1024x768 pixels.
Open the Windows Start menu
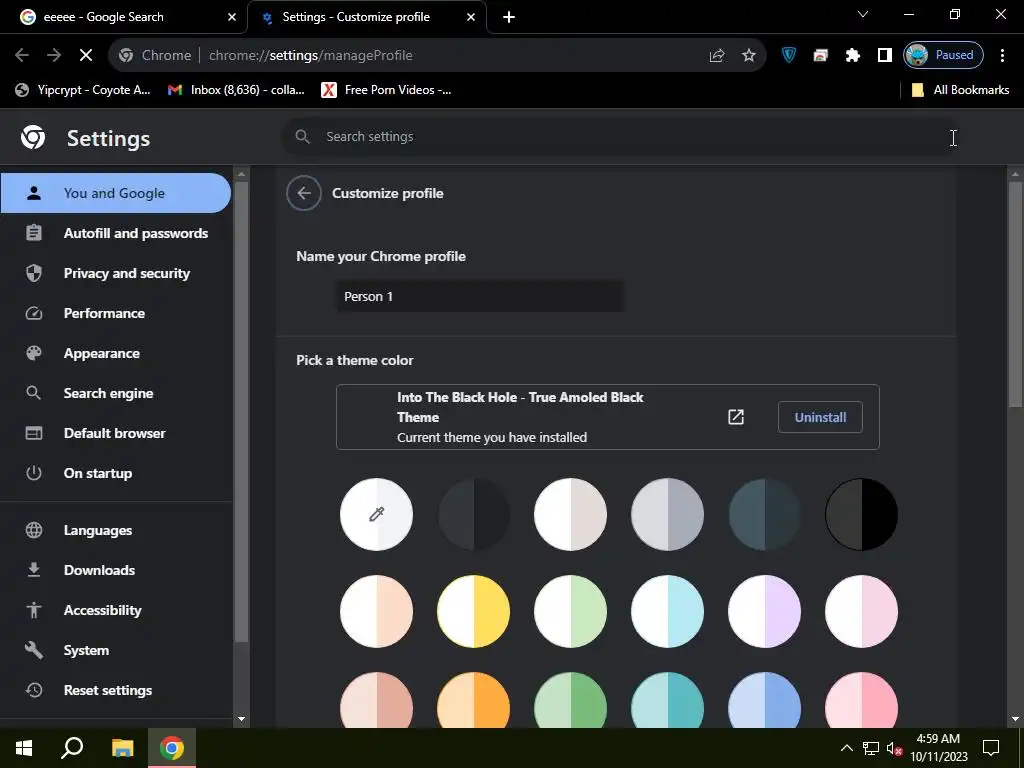point(24,748)
